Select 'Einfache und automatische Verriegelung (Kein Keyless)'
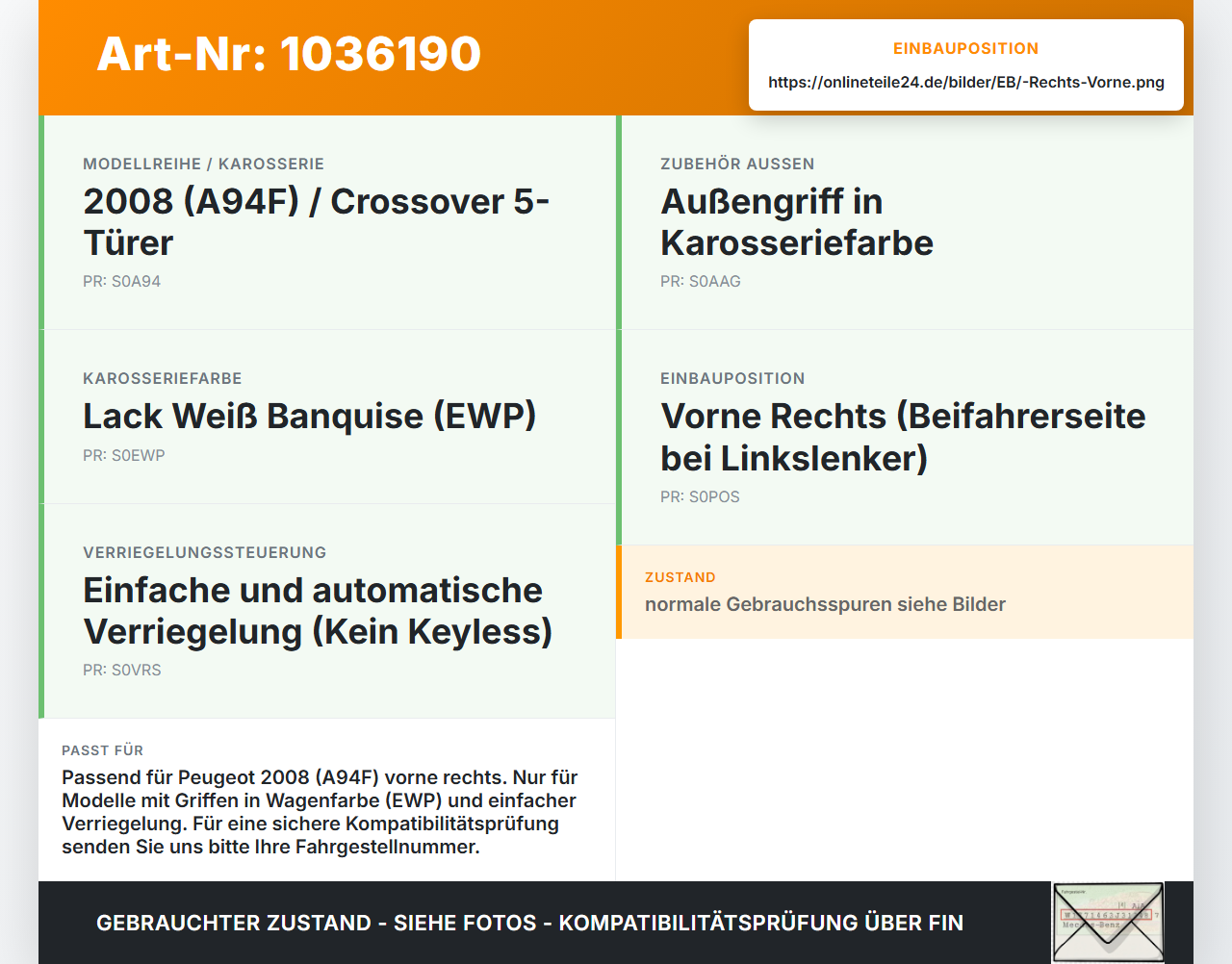 [318, 611]
